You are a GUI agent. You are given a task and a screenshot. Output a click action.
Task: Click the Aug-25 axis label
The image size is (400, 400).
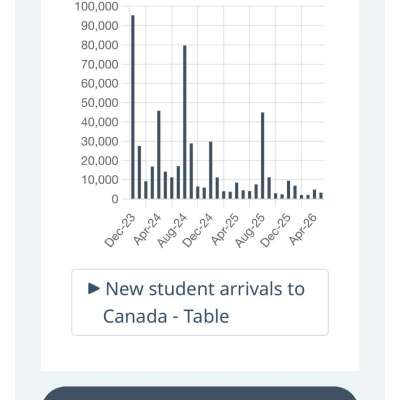pos(250,231)
